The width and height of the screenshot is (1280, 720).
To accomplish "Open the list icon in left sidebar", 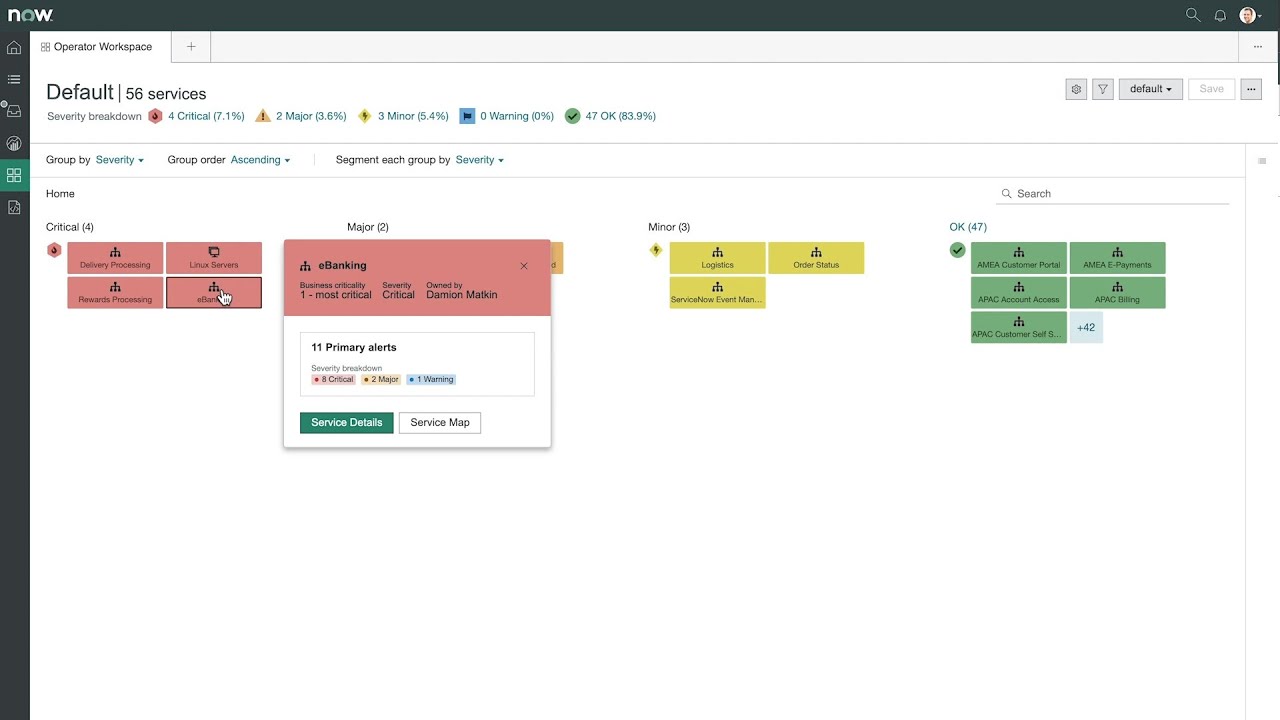I will (14, 79).
